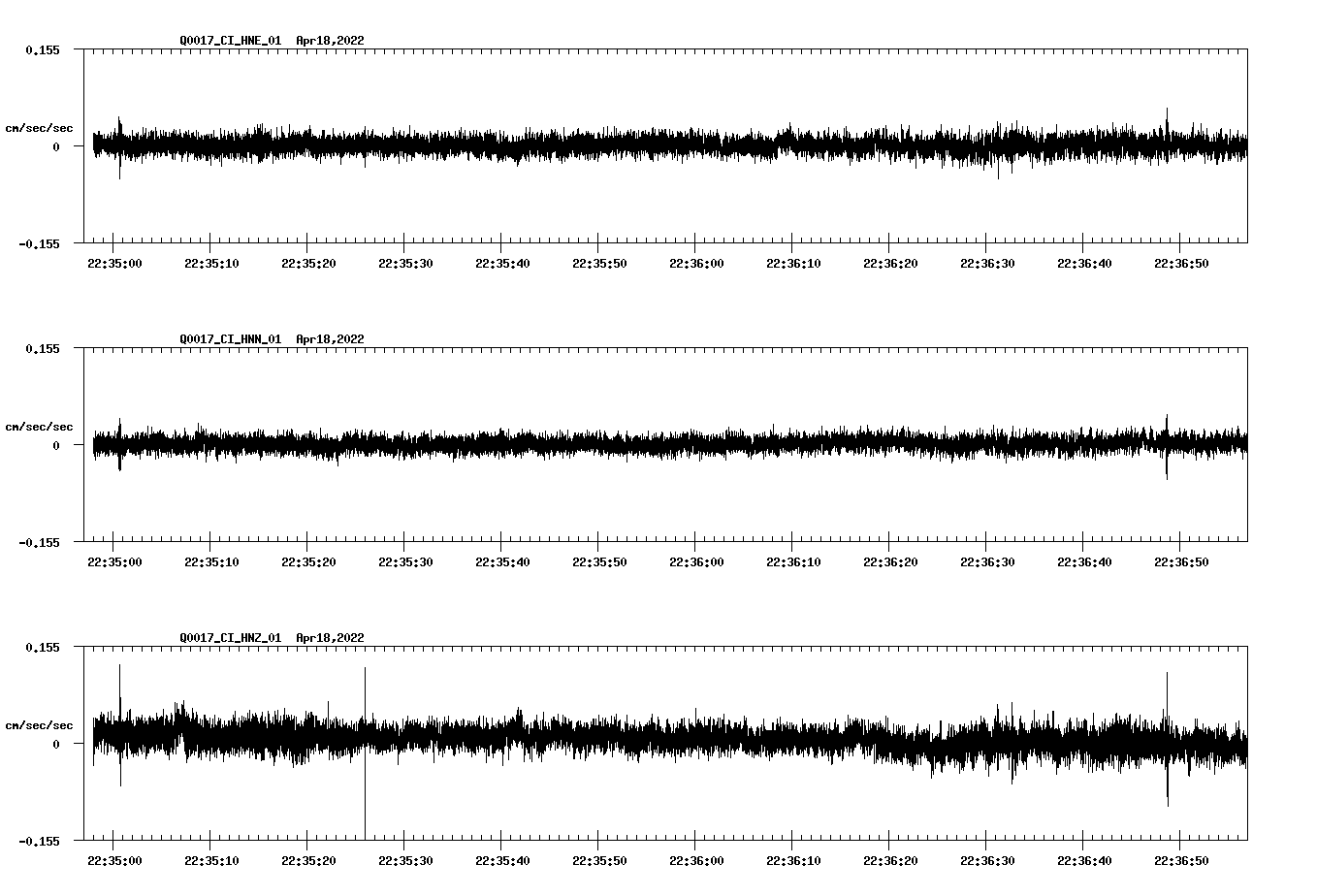Click the cm/sec/sec unit label of HNN plot

click(39, 427)
